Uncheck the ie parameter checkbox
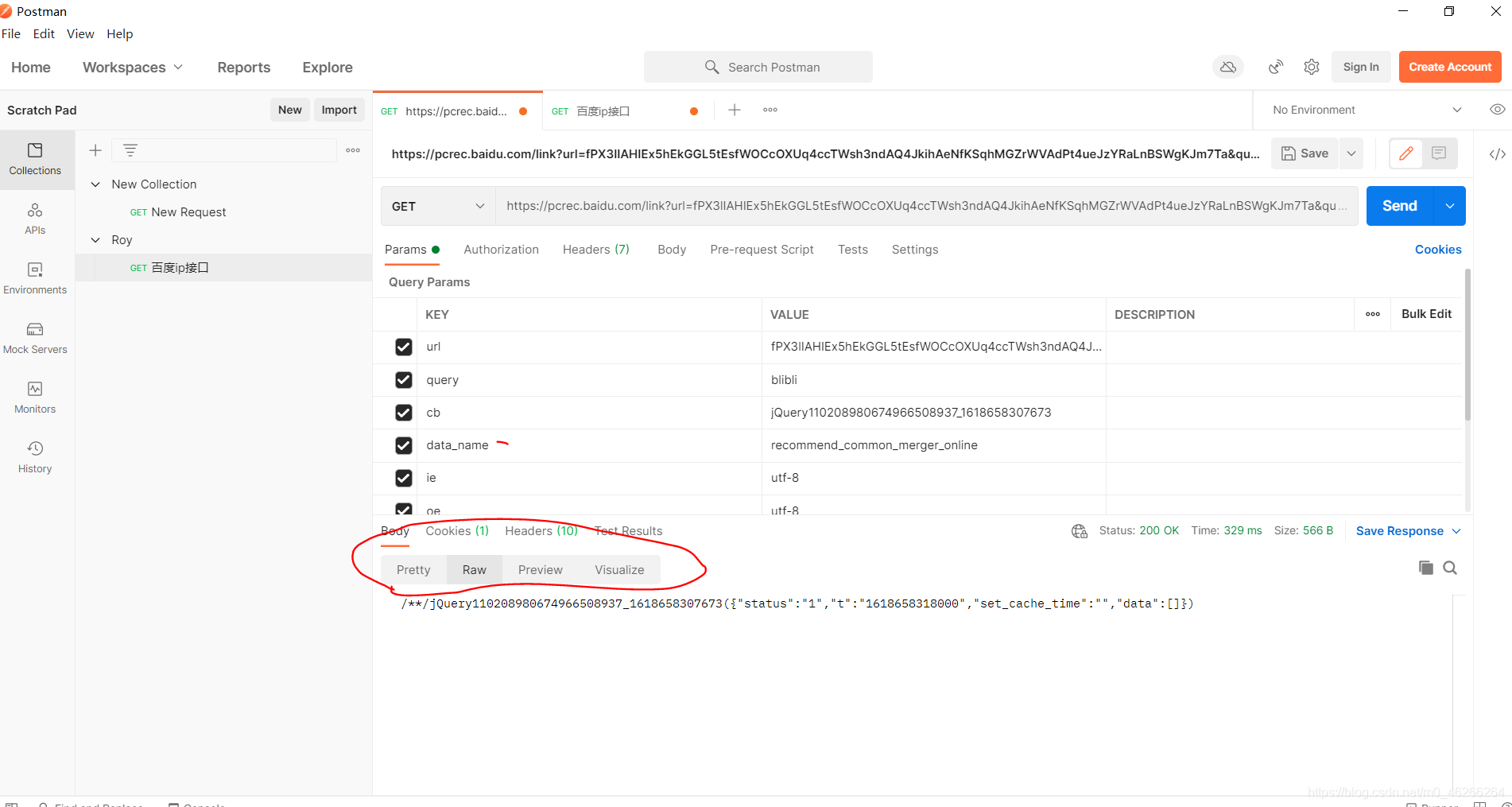Screen dimensions: 1512x807 tap(404, 478)
